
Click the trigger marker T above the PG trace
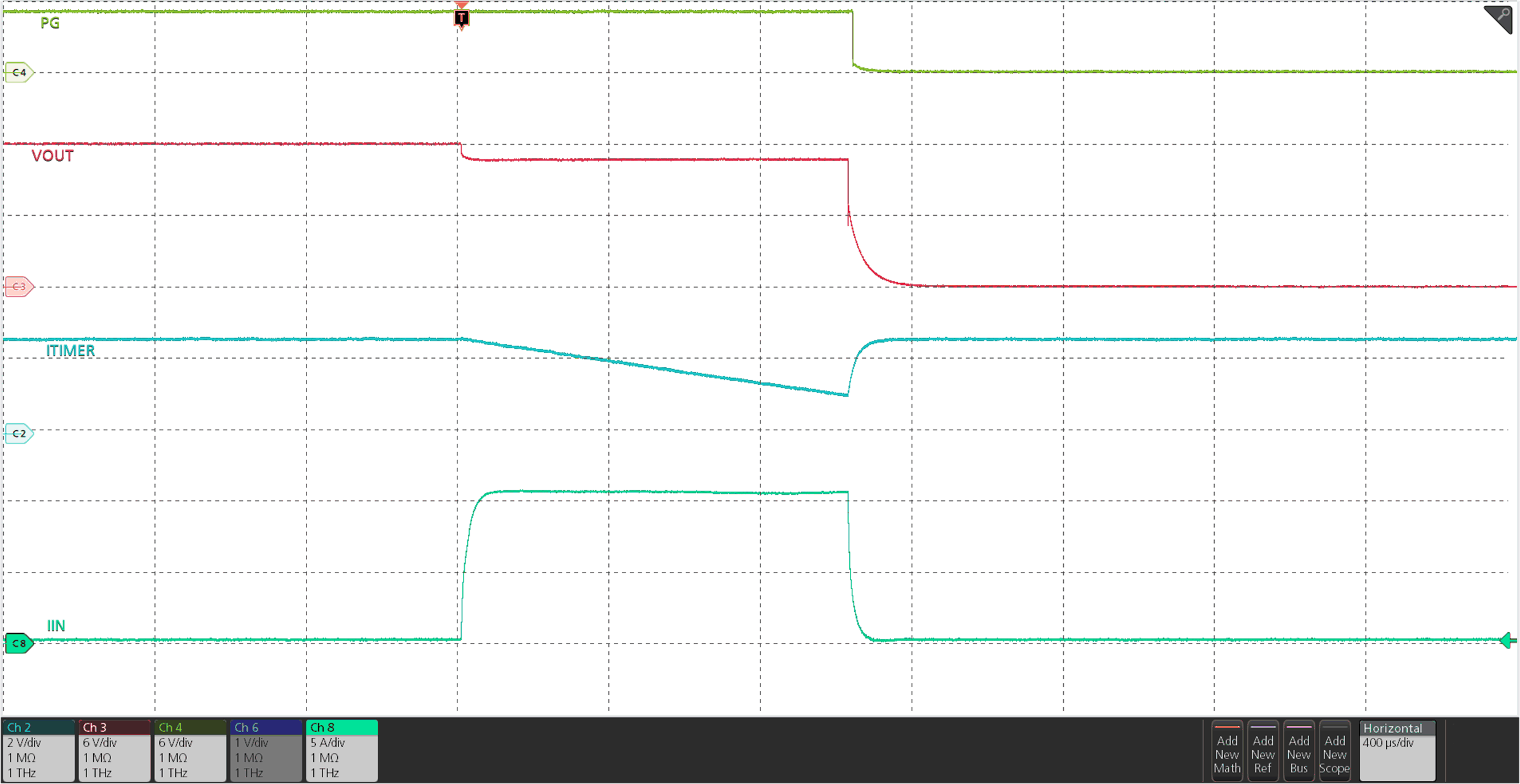click(x=461, y=17)
